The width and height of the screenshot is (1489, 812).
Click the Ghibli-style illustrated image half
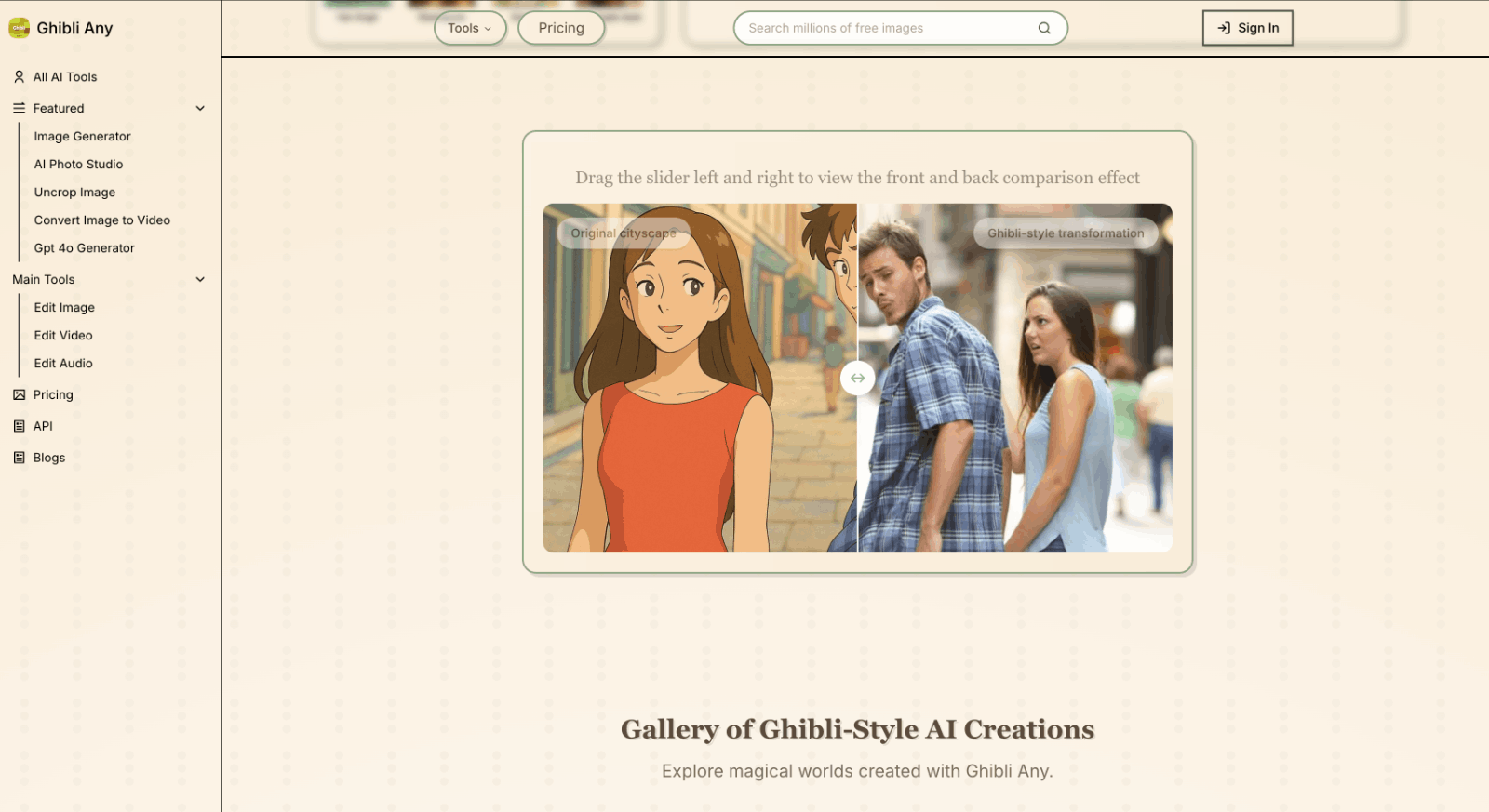(700, 379)
